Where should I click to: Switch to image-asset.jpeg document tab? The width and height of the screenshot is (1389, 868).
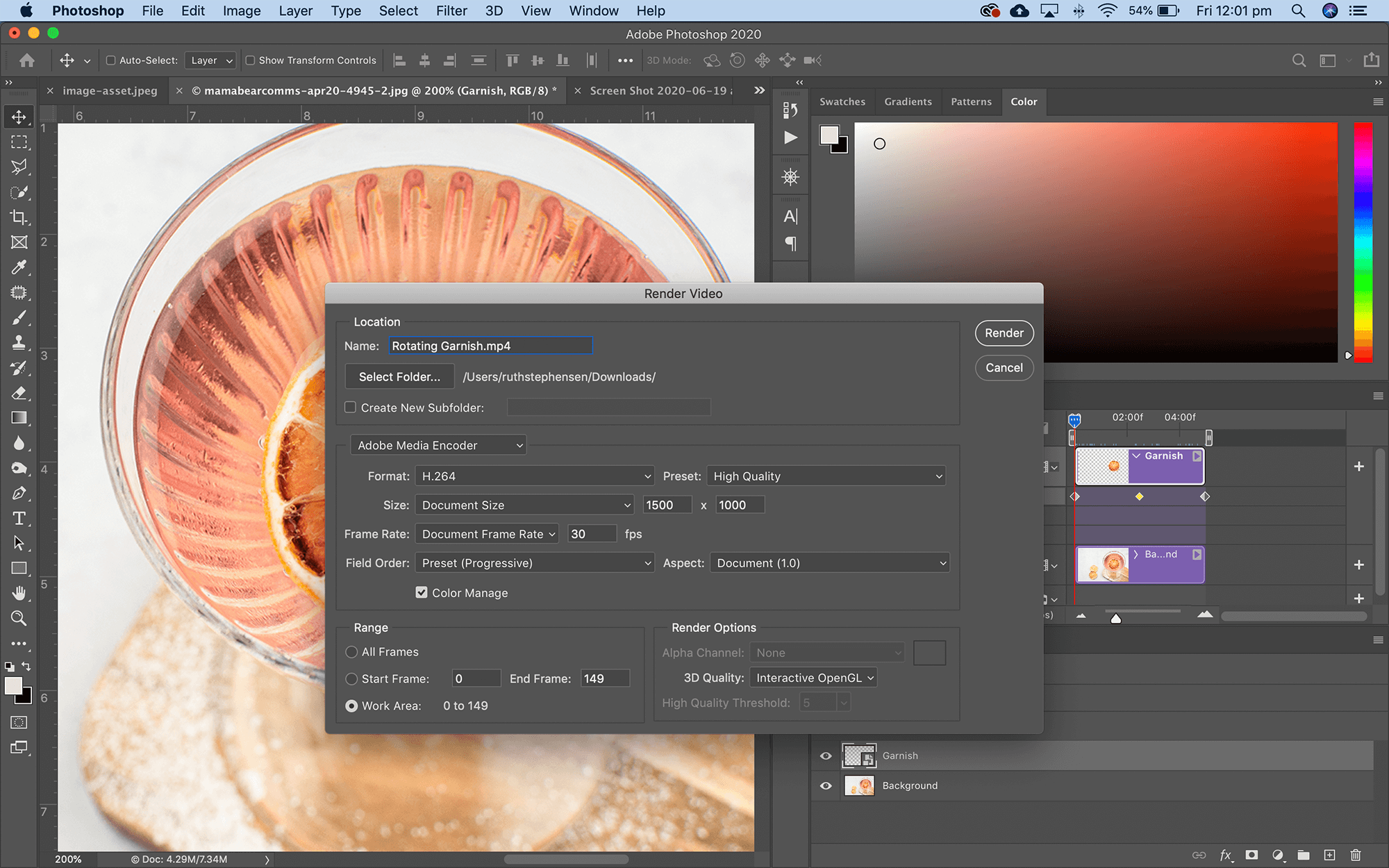coord(110,91)
